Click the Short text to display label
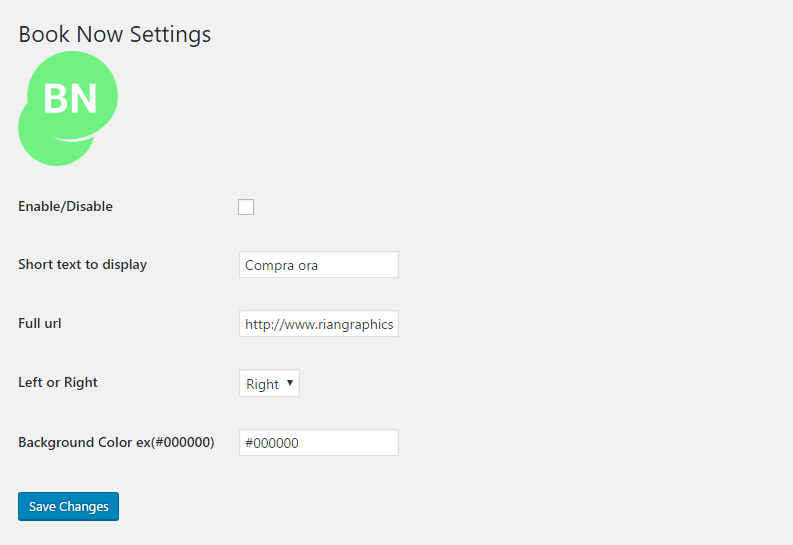Viewport: 793px width, 545px height. click(82, 265)
